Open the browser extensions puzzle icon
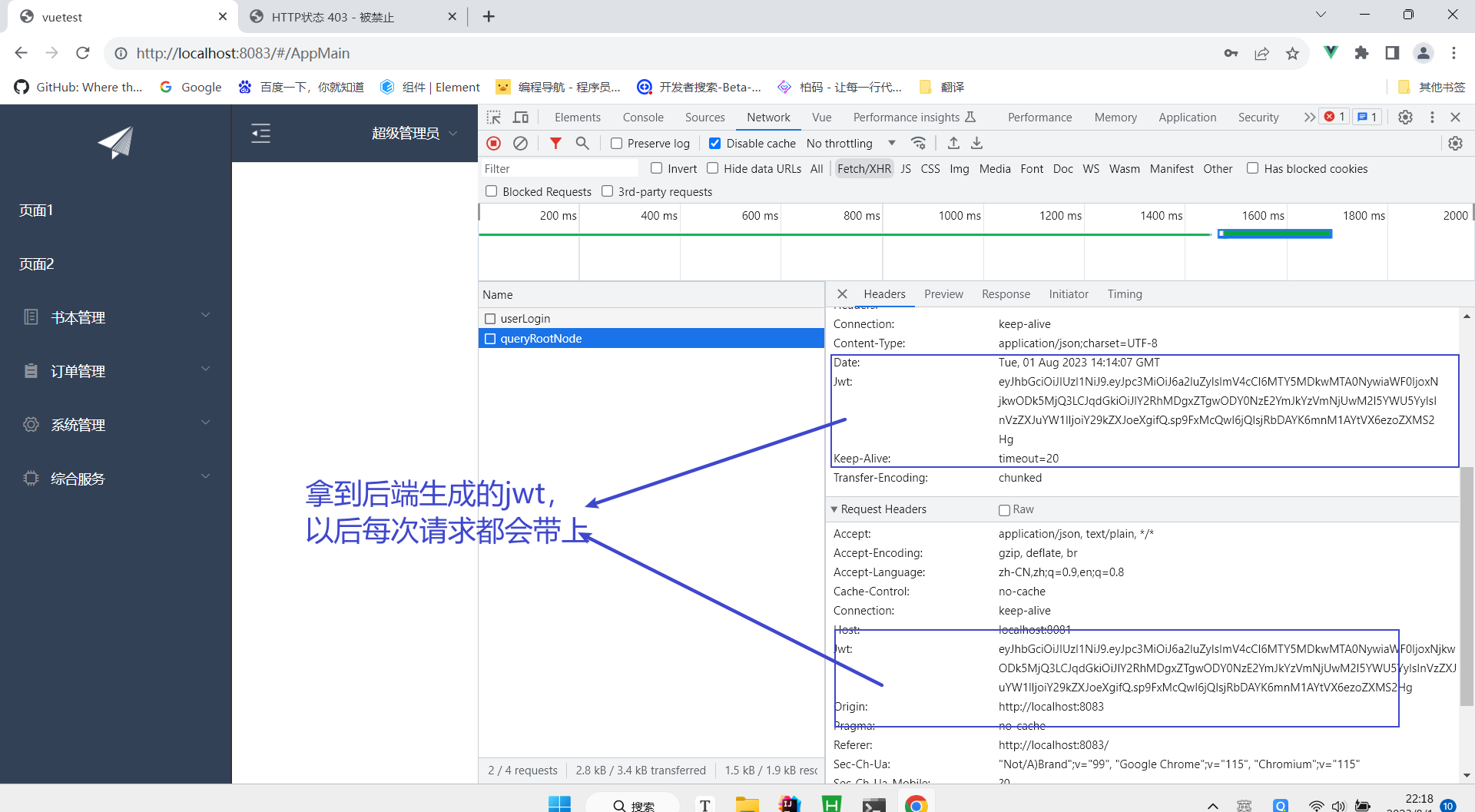 point(1361,53)
